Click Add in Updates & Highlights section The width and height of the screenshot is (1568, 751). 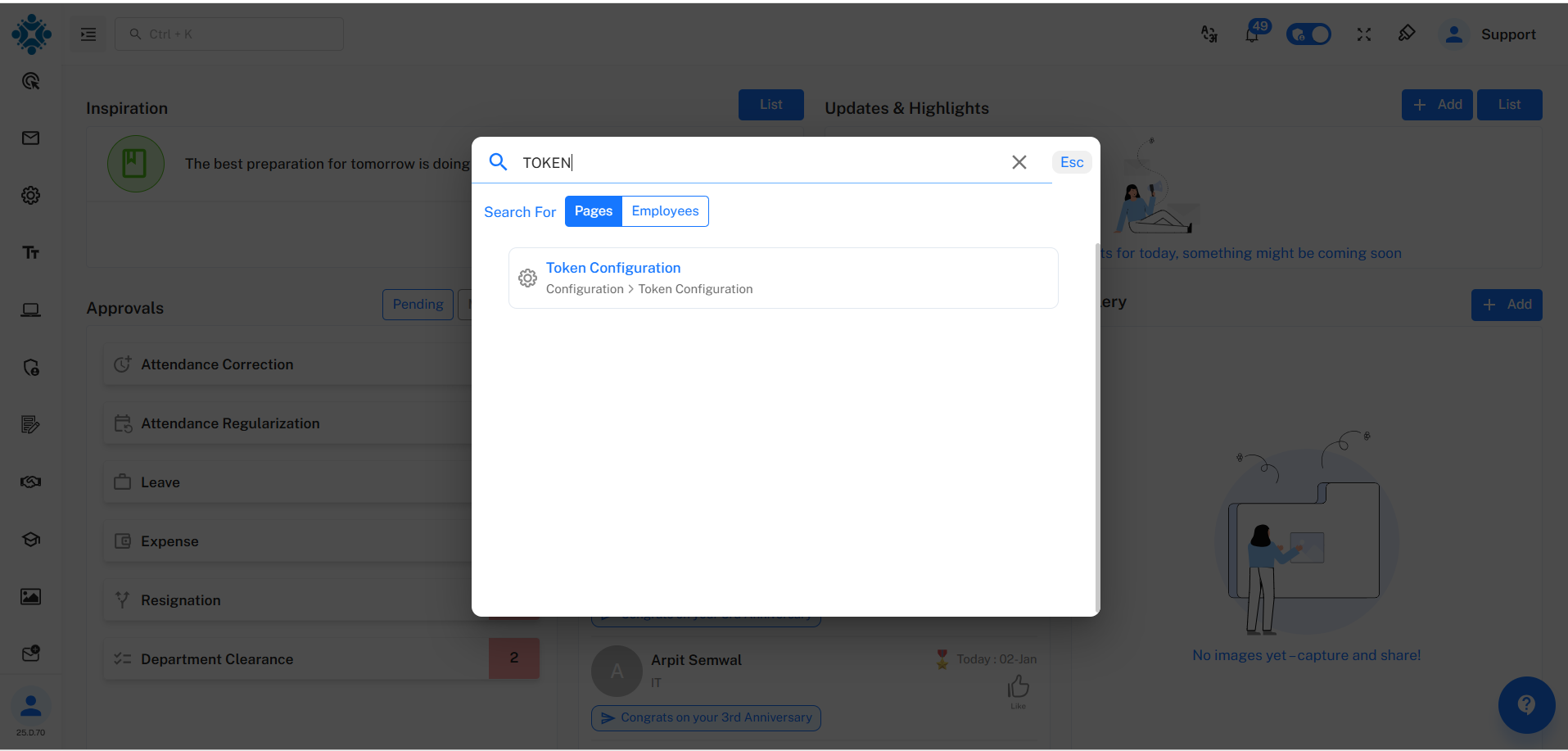[1436, 104]
